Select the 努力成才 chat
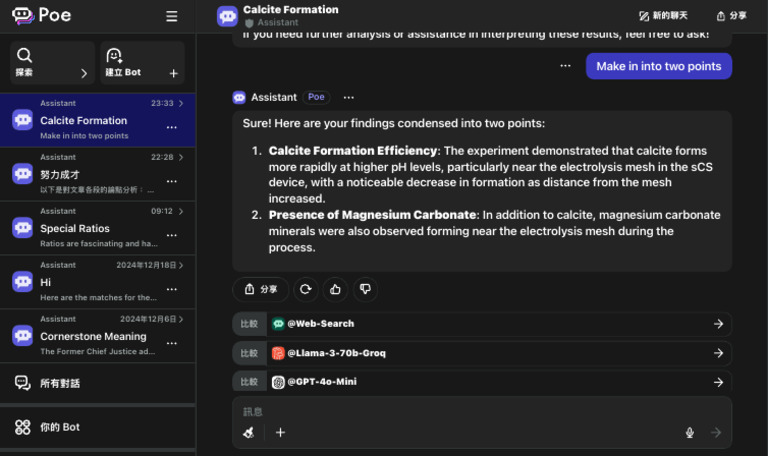Screen dimensions: 768x456 92,174
